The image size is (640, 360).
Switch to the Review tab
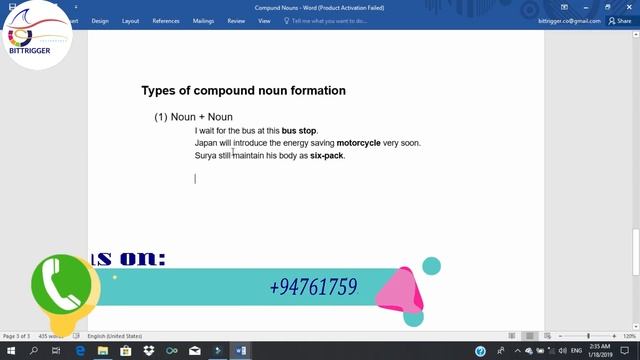pos(236,21)
